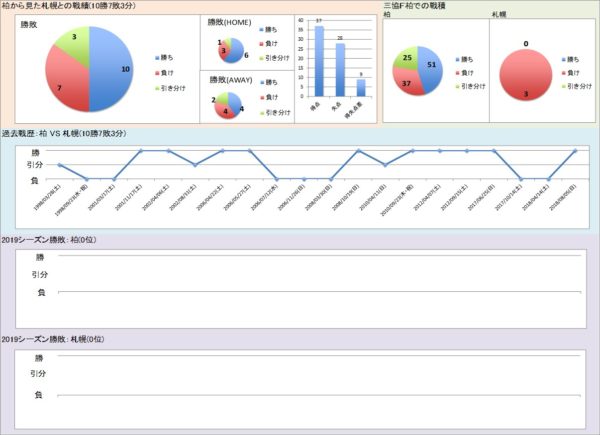
Task: Select the 1998/03/28(土) data point on history line
Action: [x=59, y=165]
